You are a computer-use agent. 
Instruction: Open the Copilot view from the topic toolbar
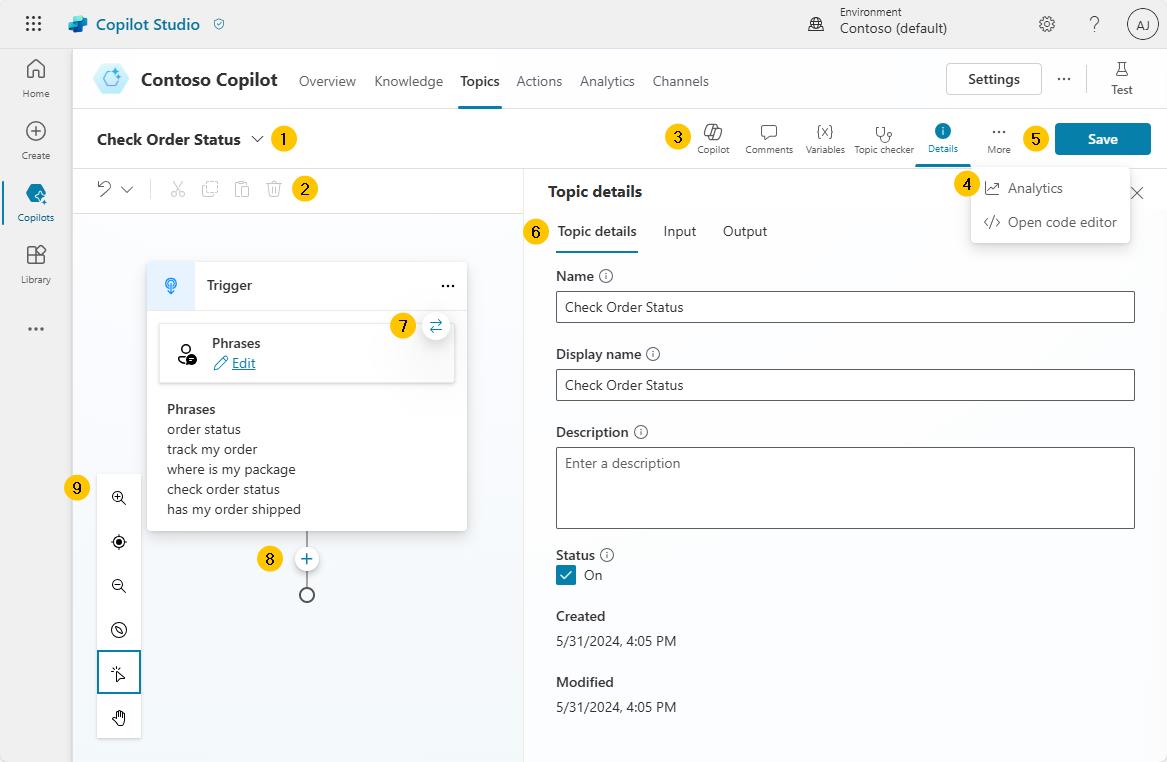[x=713, y=138]
